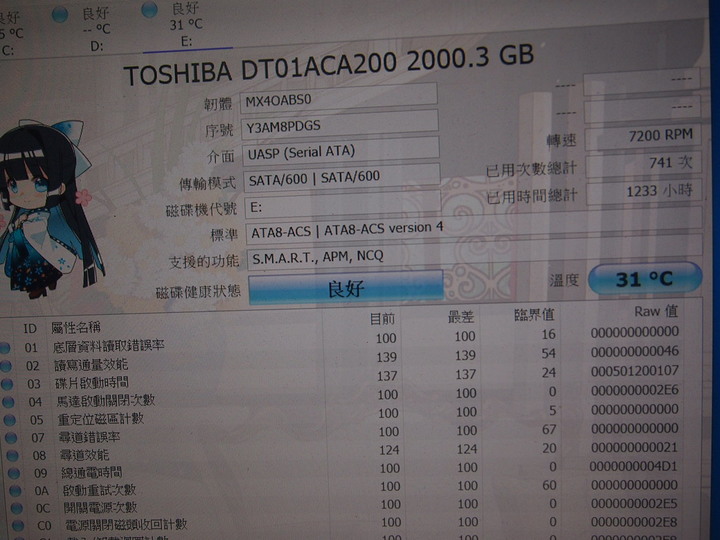Click the power on hours 1233 小時 field
The image size is (720, 540).
(644, 191)
